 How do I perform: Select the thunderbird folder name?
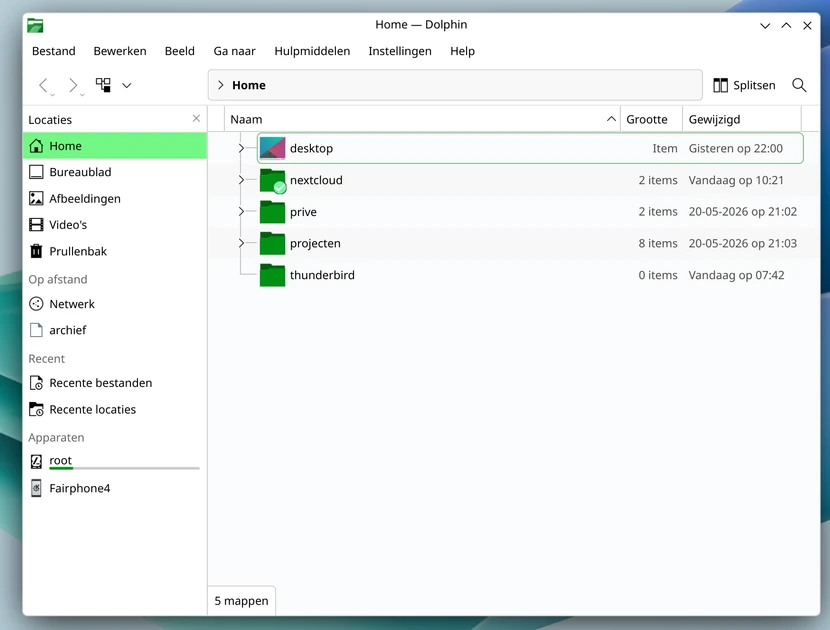tap(322, 275)
